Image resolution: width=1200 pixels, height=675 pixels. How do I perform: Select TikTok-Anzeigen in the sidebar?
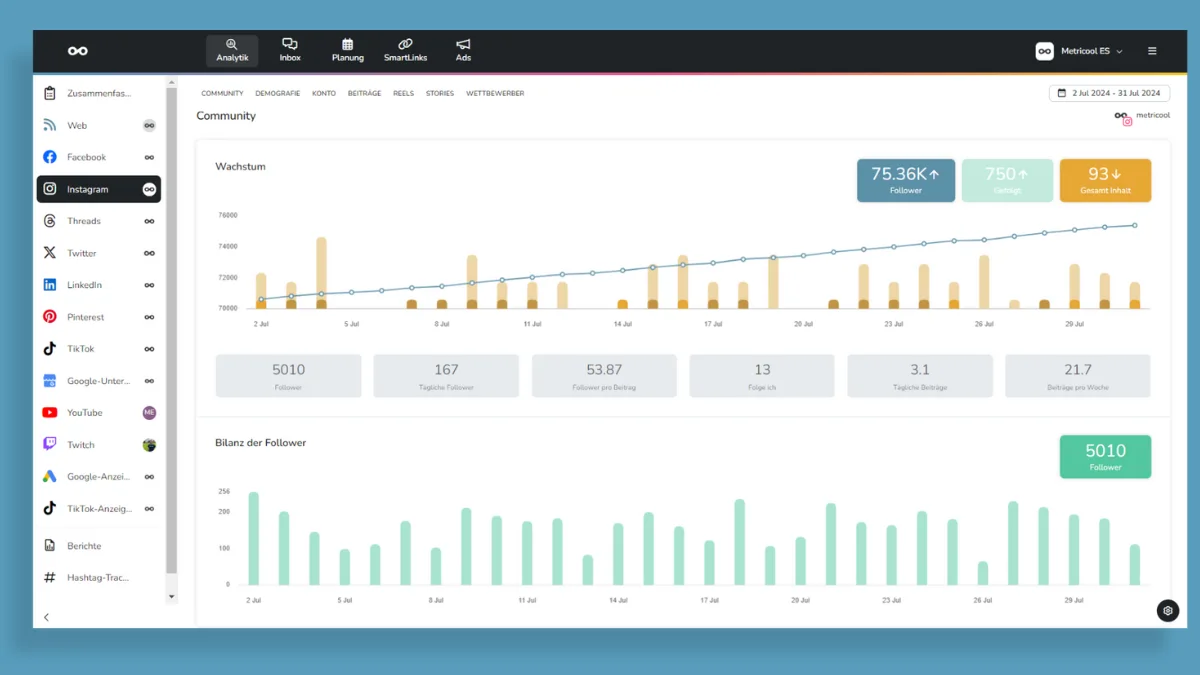pyautogui.click(x=99, y=508)
